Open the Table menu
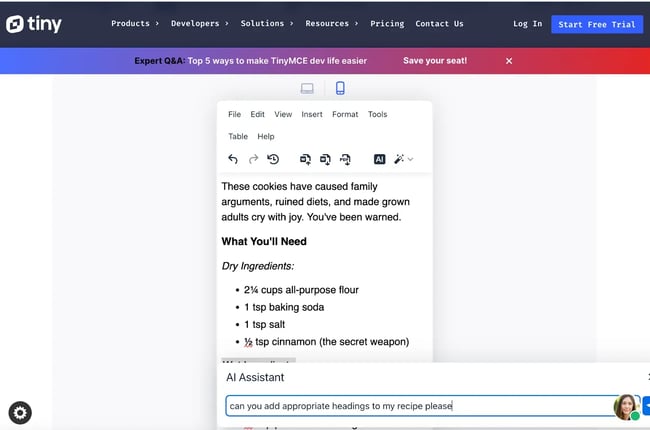 coord(238,136)
